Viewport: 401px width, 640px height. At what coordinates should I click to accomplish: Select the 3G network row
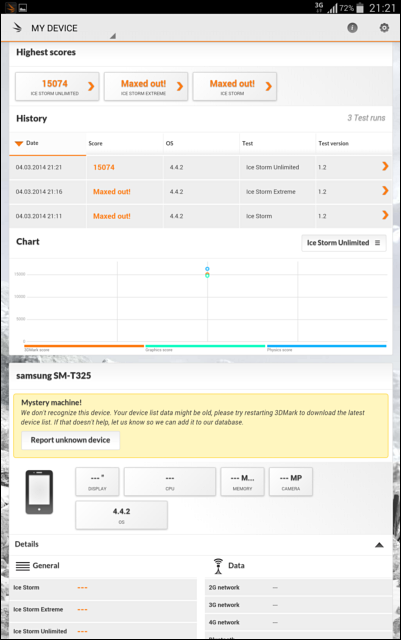click(298, 605)
